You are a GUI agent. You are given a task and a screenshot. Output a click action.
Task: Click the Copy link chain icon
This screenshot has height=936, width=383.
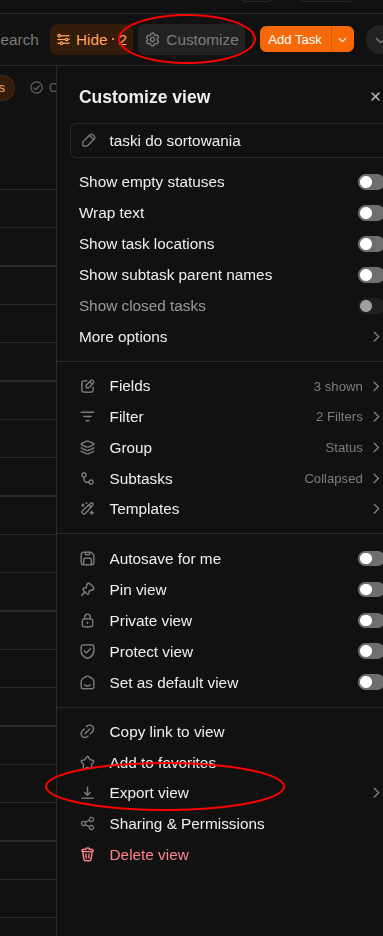pos(88,732)
